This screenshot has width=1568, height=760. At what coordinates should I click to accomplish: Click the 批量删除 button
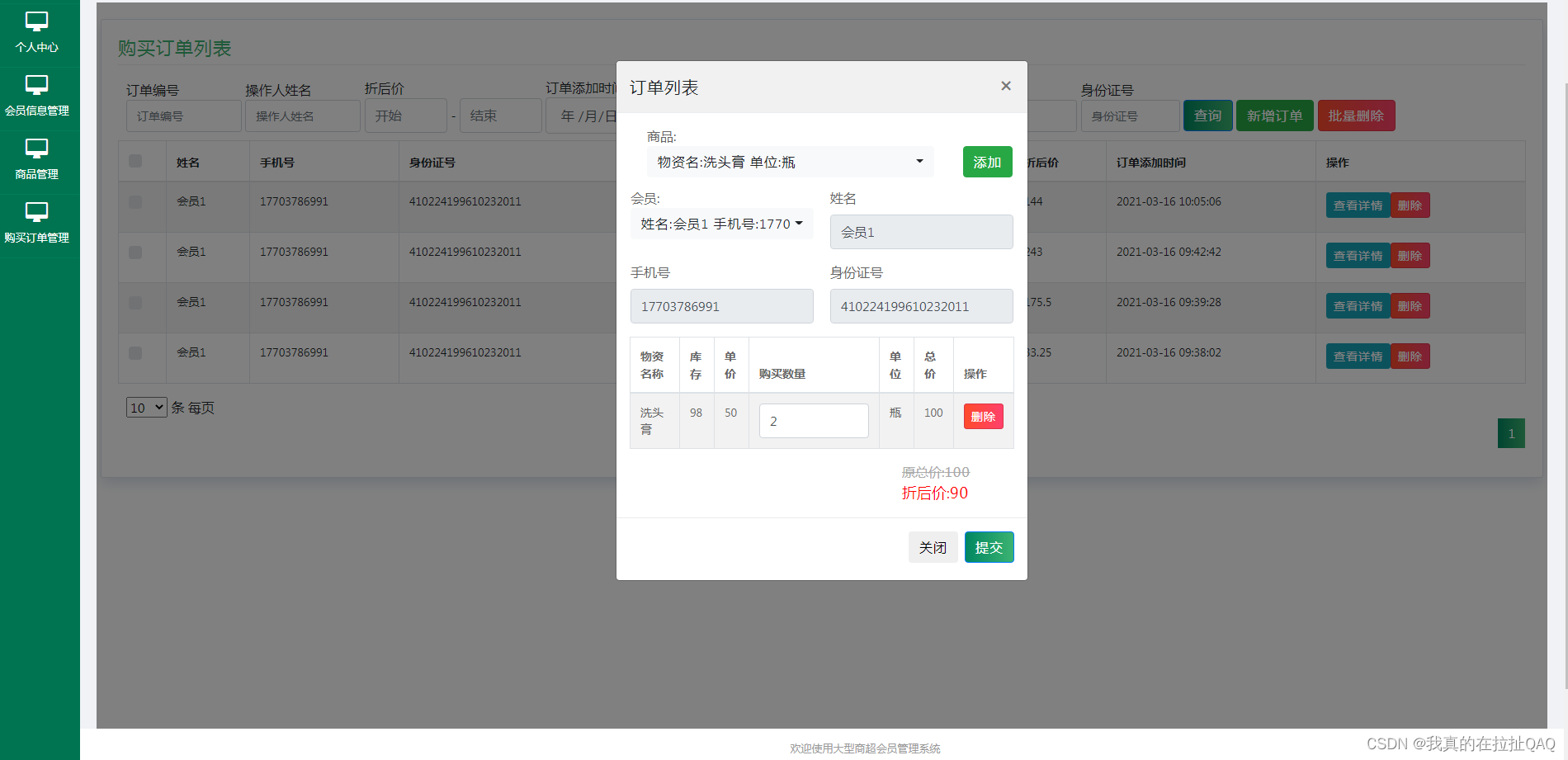point(1356,116)
